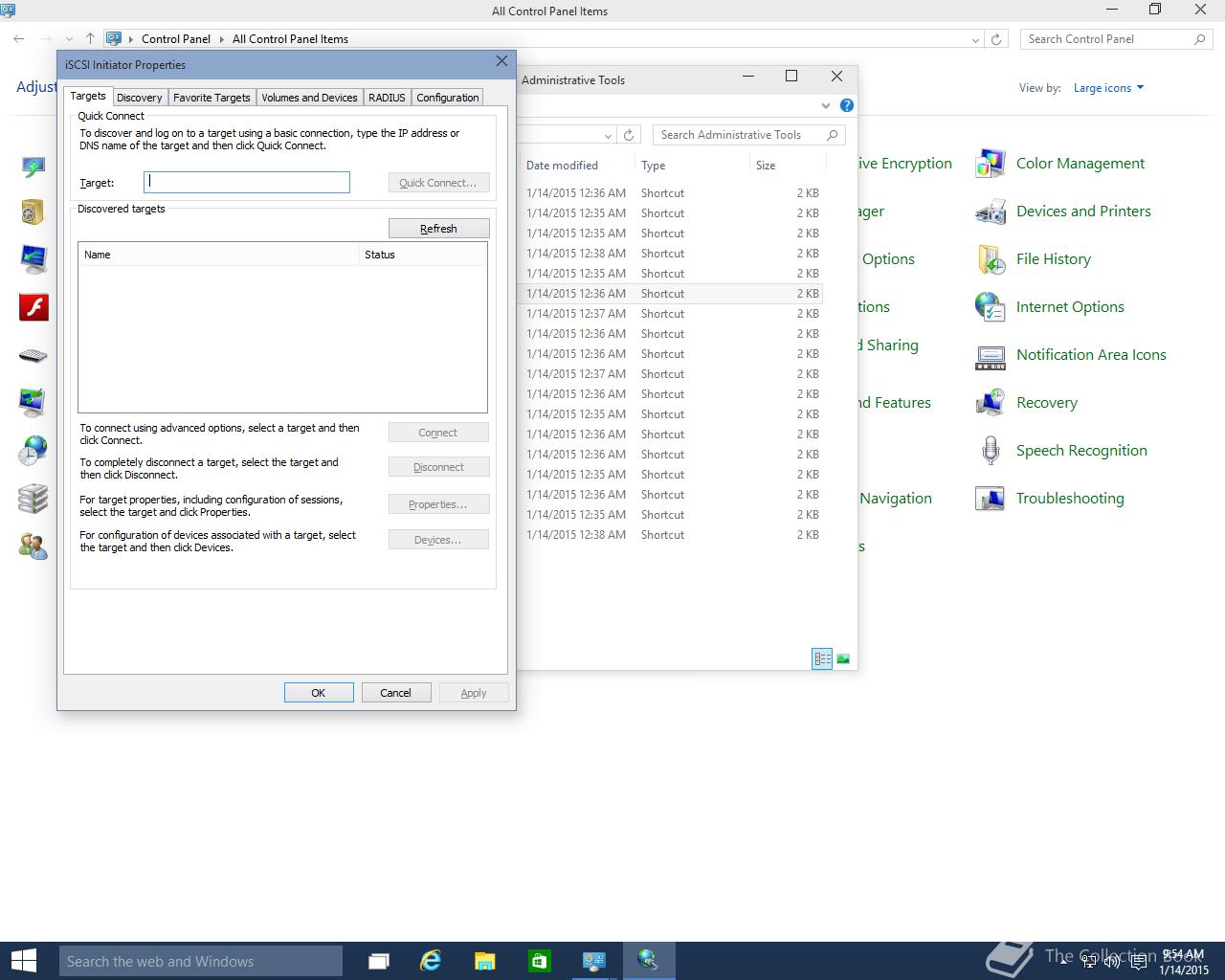Click the Internet Options globe icon
Image resolution: width=1225 pixels, height=980 pixels.
[990, 307]
